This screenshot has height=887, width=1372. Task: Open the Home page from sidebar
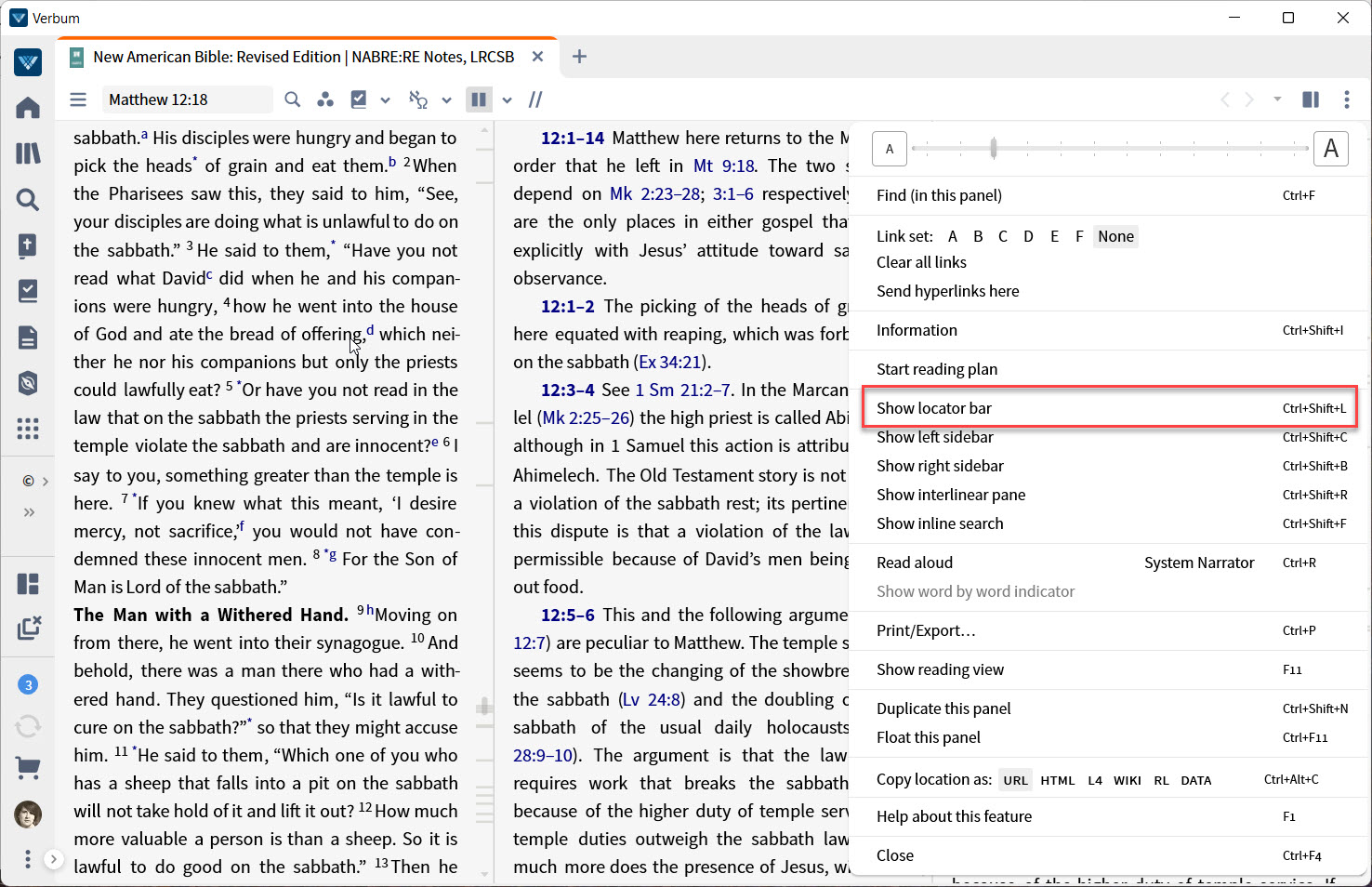28,108
